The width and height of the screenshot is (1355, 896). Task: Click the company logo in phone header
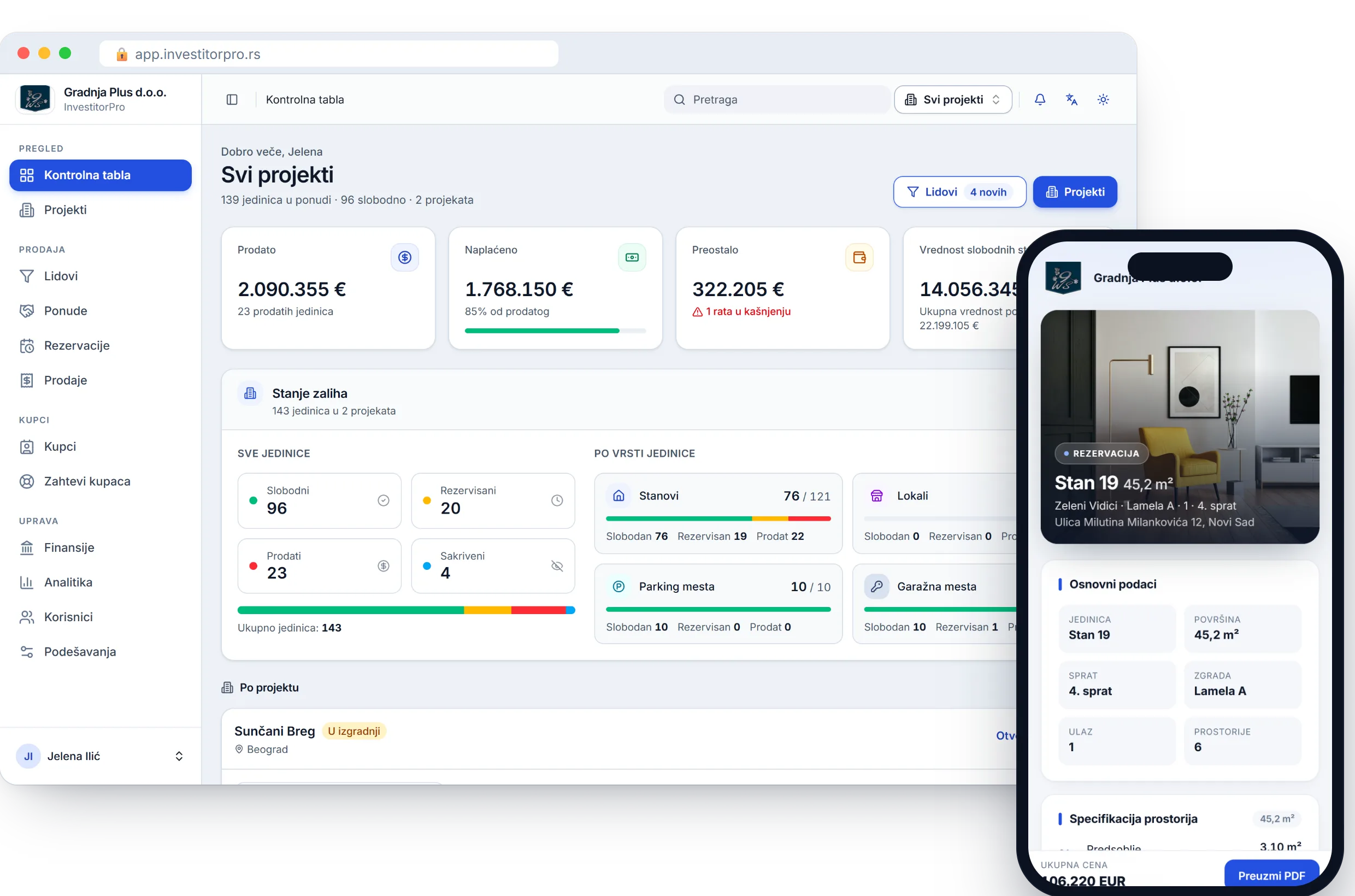[x=1063, y=278]
